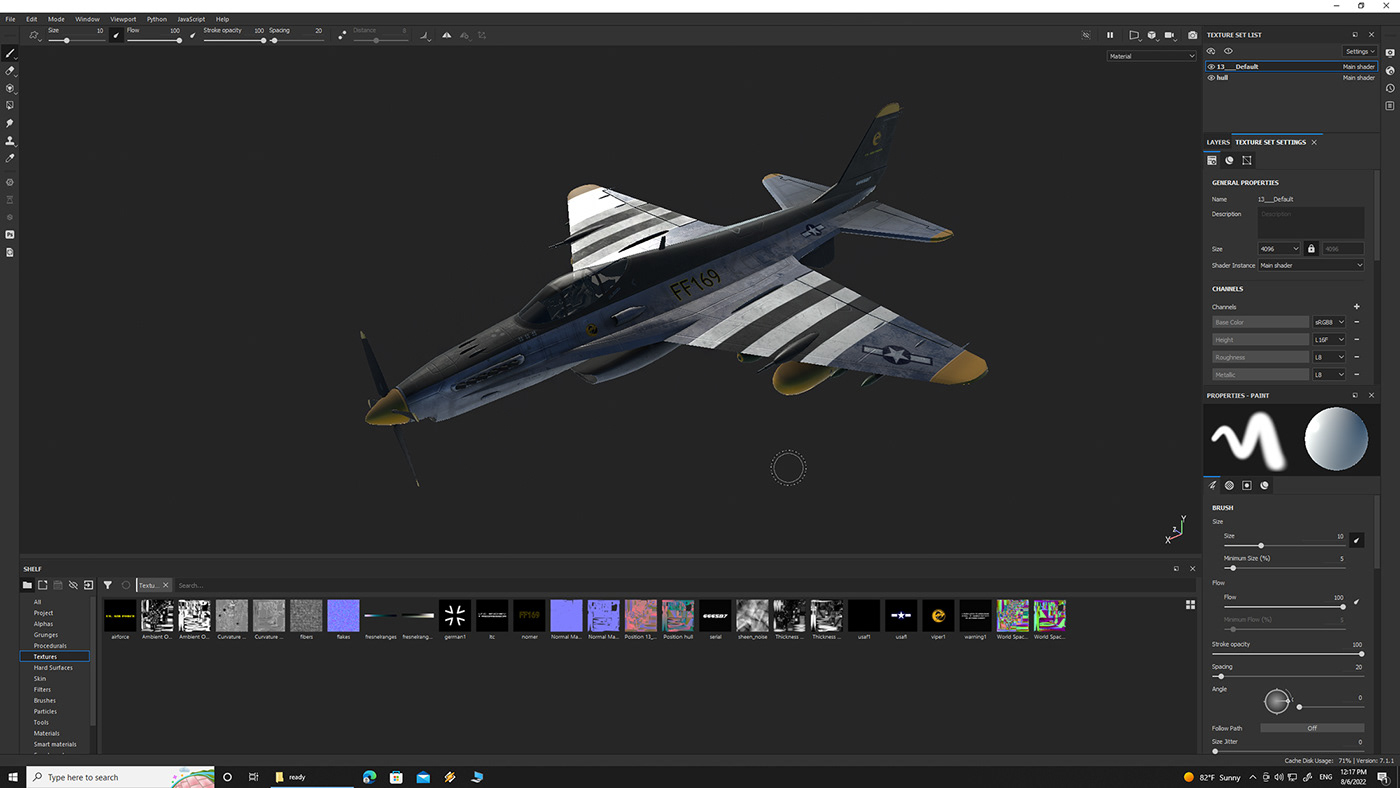This screenshot has width=1400, height=788.
Task: Select the Polygon Fill tool
Action: click(x=10, y=104)
